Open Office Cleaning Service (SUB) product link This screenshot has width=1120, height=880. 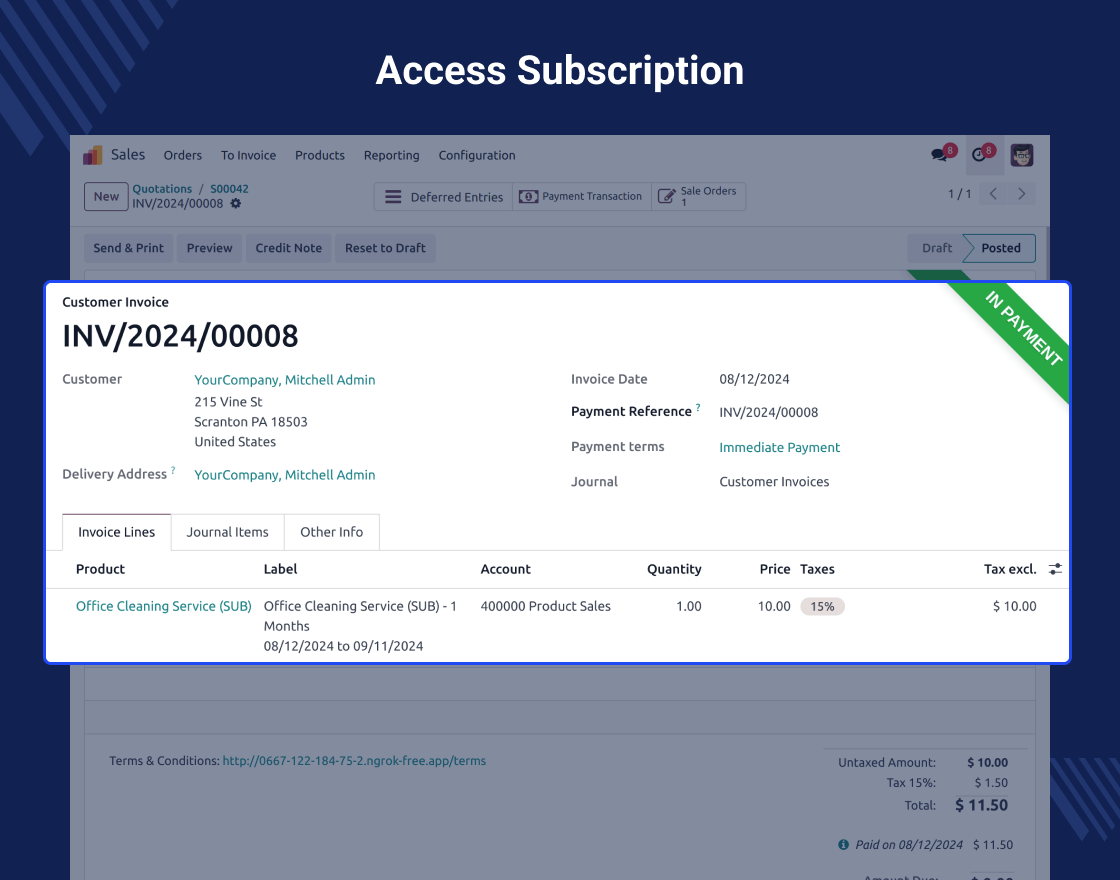(x=164, y=606)
